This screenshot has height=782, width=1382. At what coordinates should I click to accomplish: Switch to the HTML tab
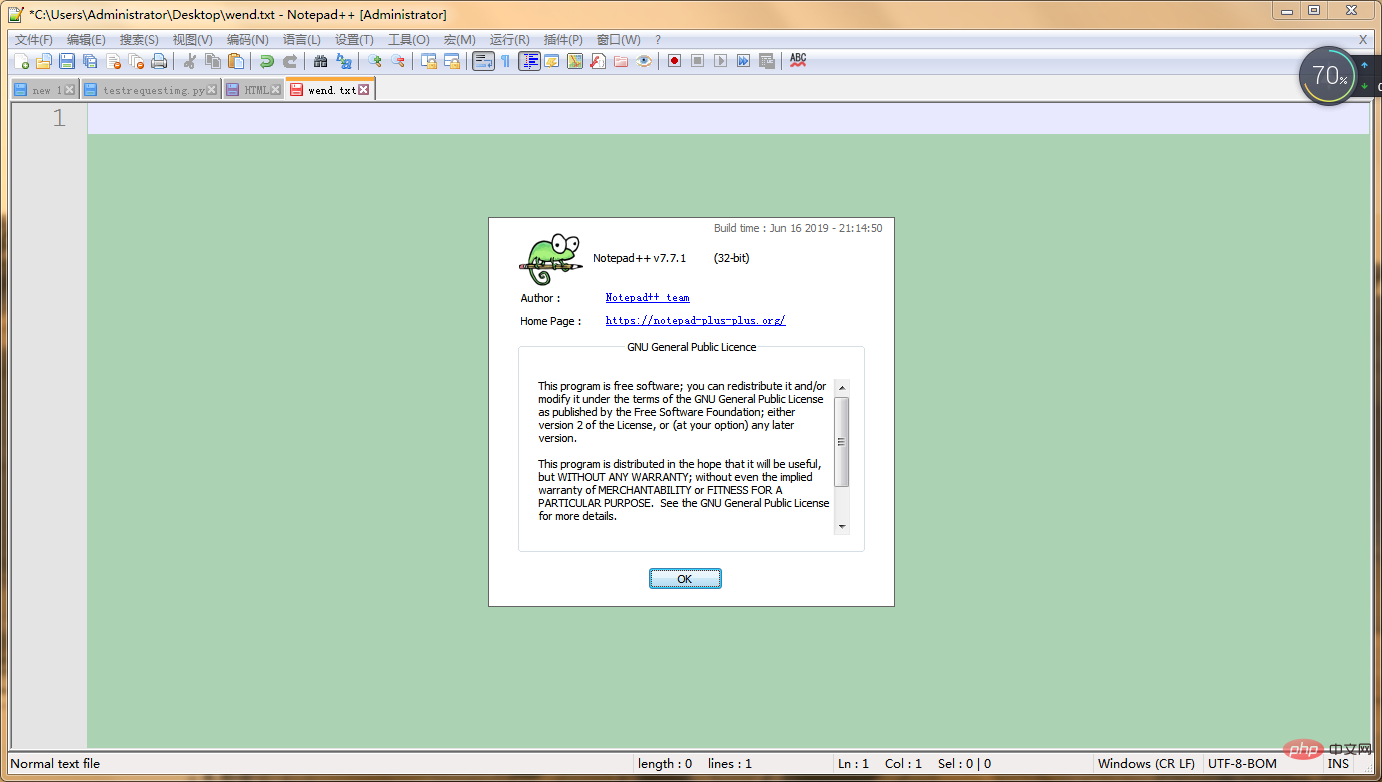tap(252, 90)
